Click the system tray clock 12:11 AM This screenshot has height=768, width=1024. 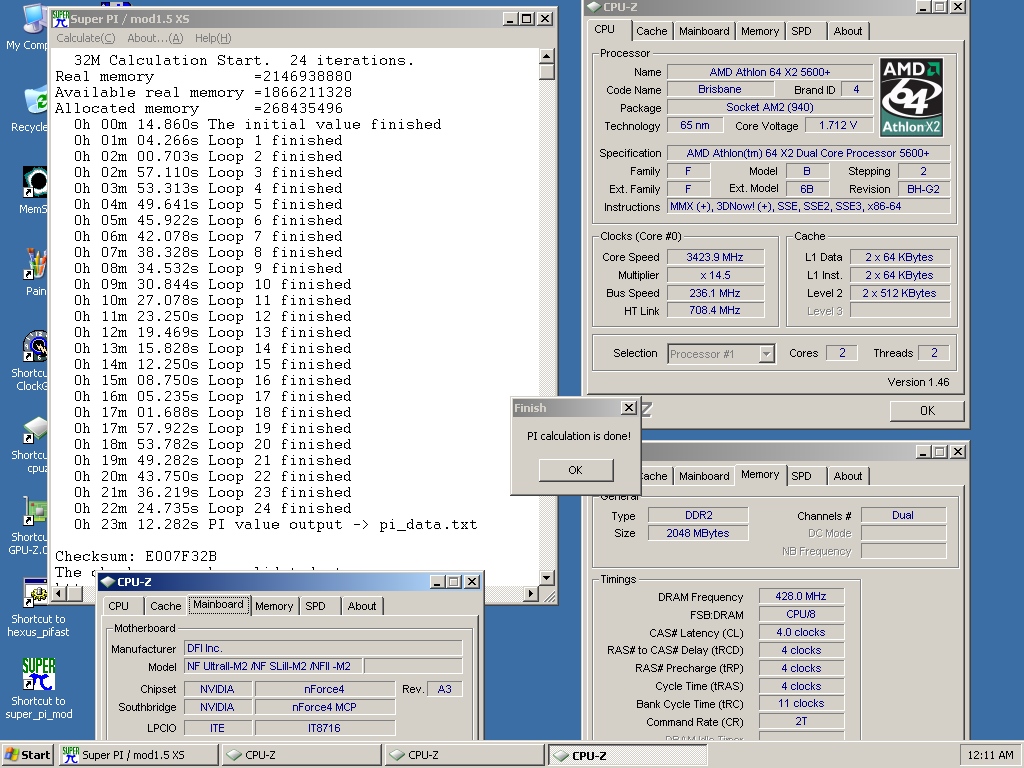click(991, 755)
